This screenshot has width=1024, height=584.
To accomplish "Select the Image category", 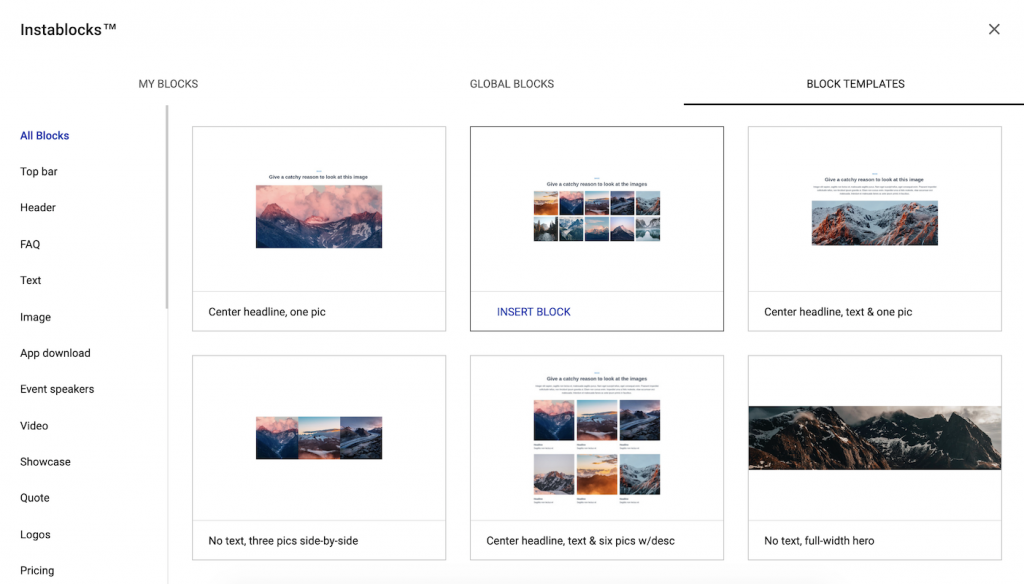I will (35, 316).
